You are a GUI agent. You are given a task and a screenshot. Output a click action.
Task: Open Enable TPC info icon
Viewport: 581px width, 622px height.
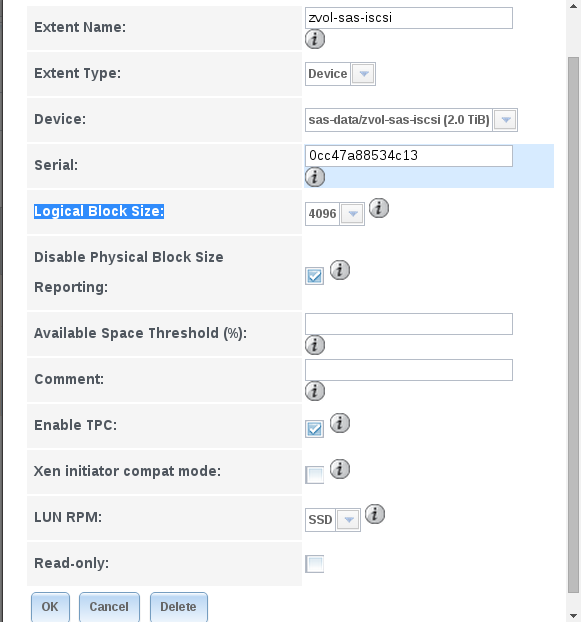[x=340, y=423]
